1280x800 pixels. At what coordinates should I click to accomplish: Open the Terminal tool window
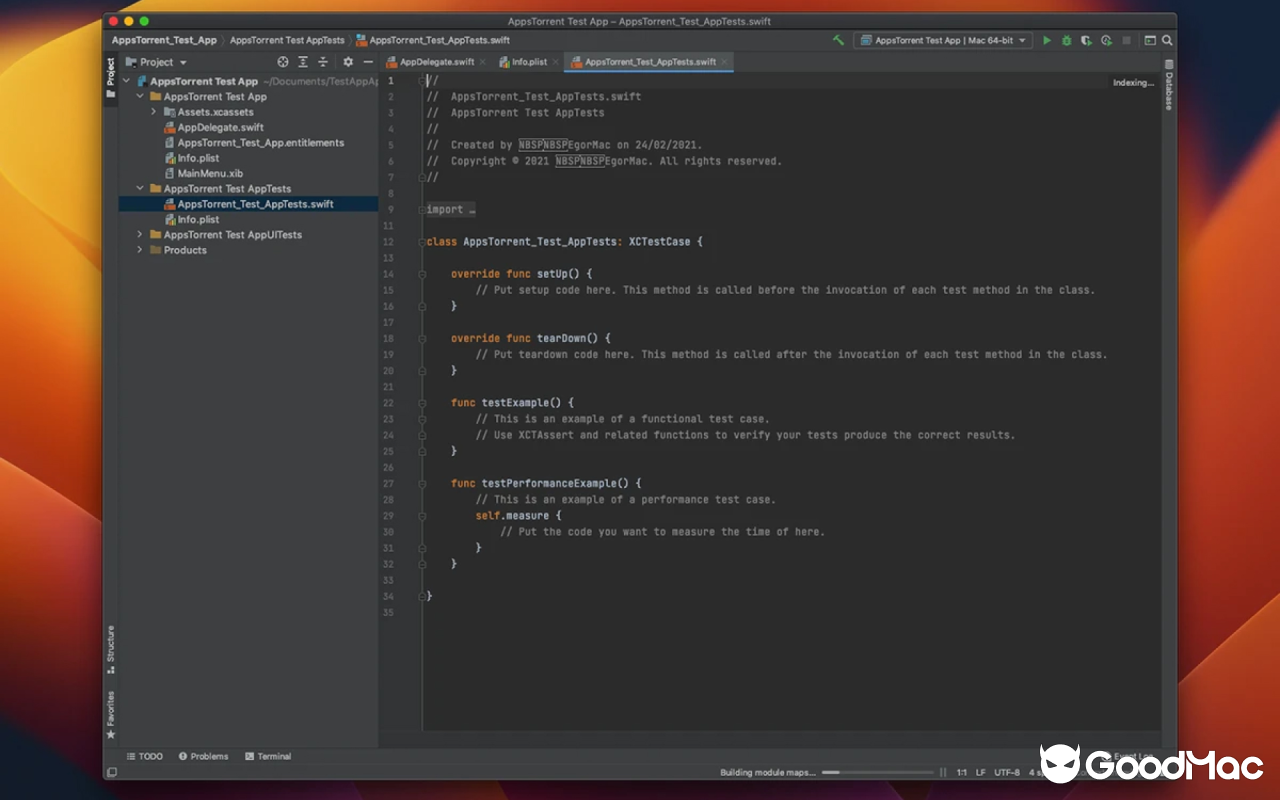pos(267,756)
